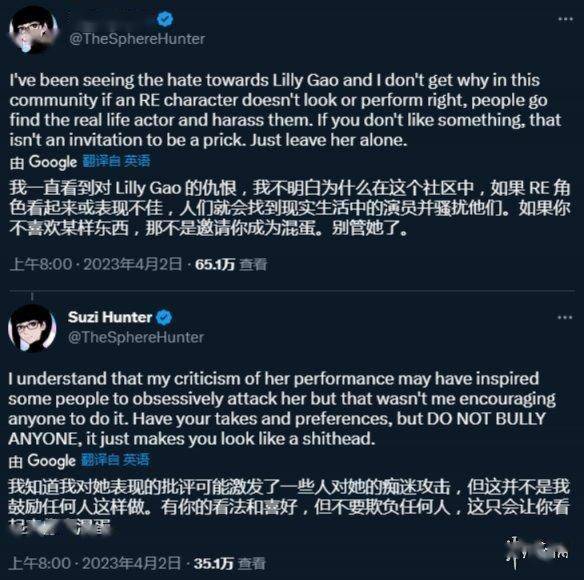This screenshot has height=580, width=584.
Task: Open the first tweet's three-dot menu
Action: [565, 19]
